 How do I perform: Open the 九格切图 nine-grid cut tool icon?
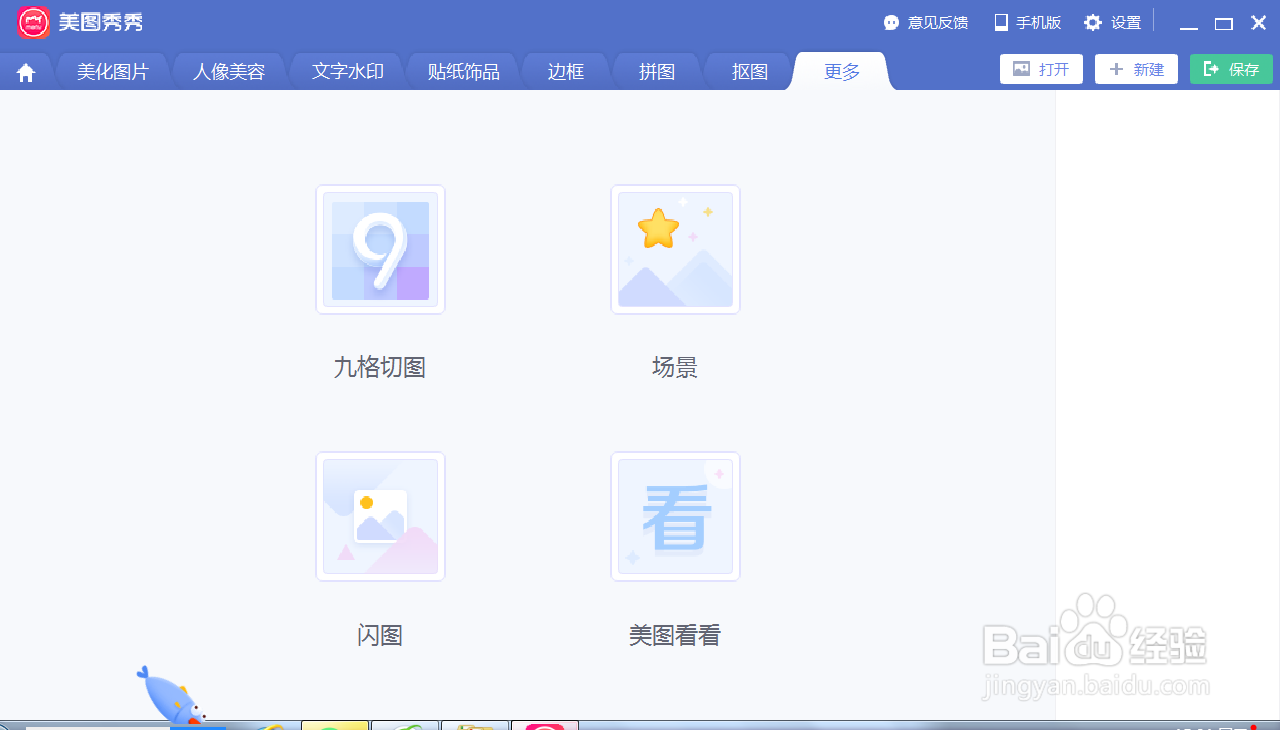click(380, 249)
